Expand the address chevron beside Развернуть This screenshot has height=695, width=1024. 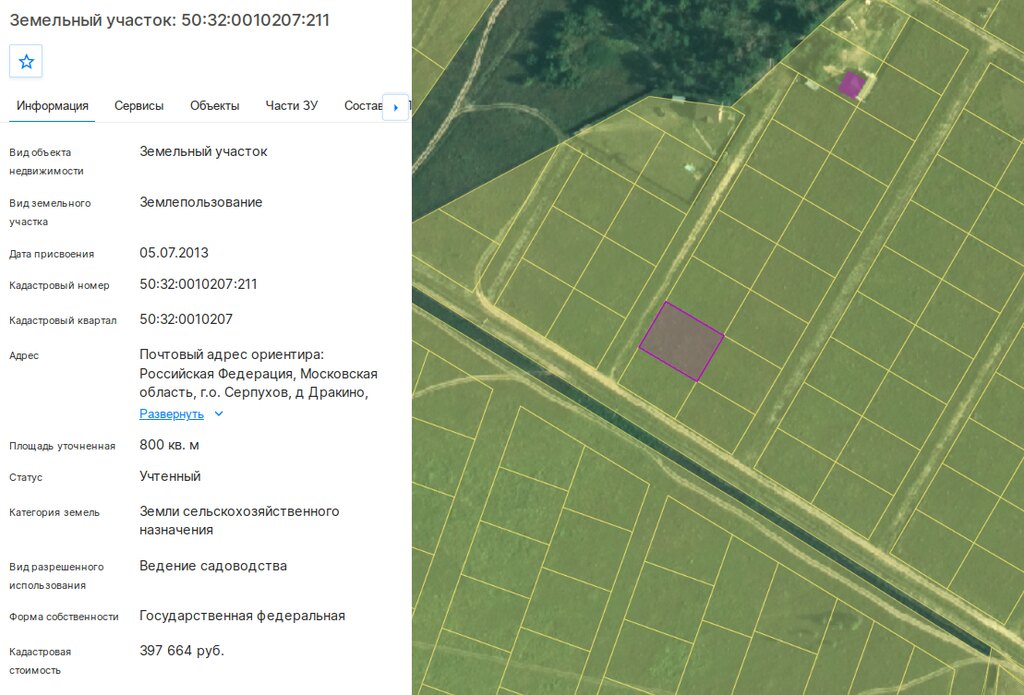219,413
